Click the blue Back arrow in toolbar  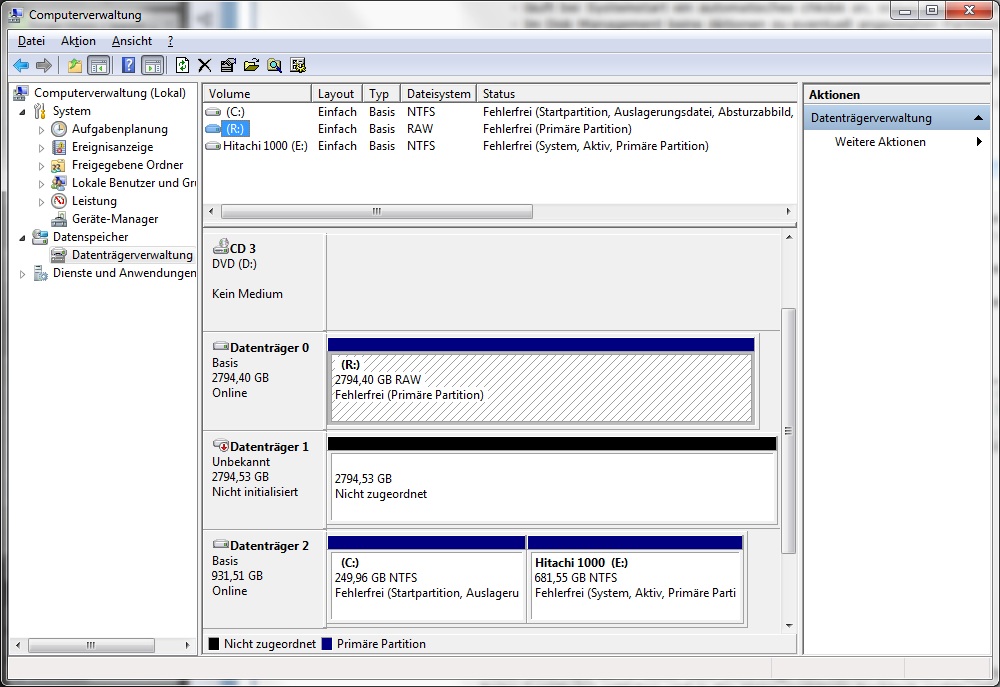coord(21,65)
